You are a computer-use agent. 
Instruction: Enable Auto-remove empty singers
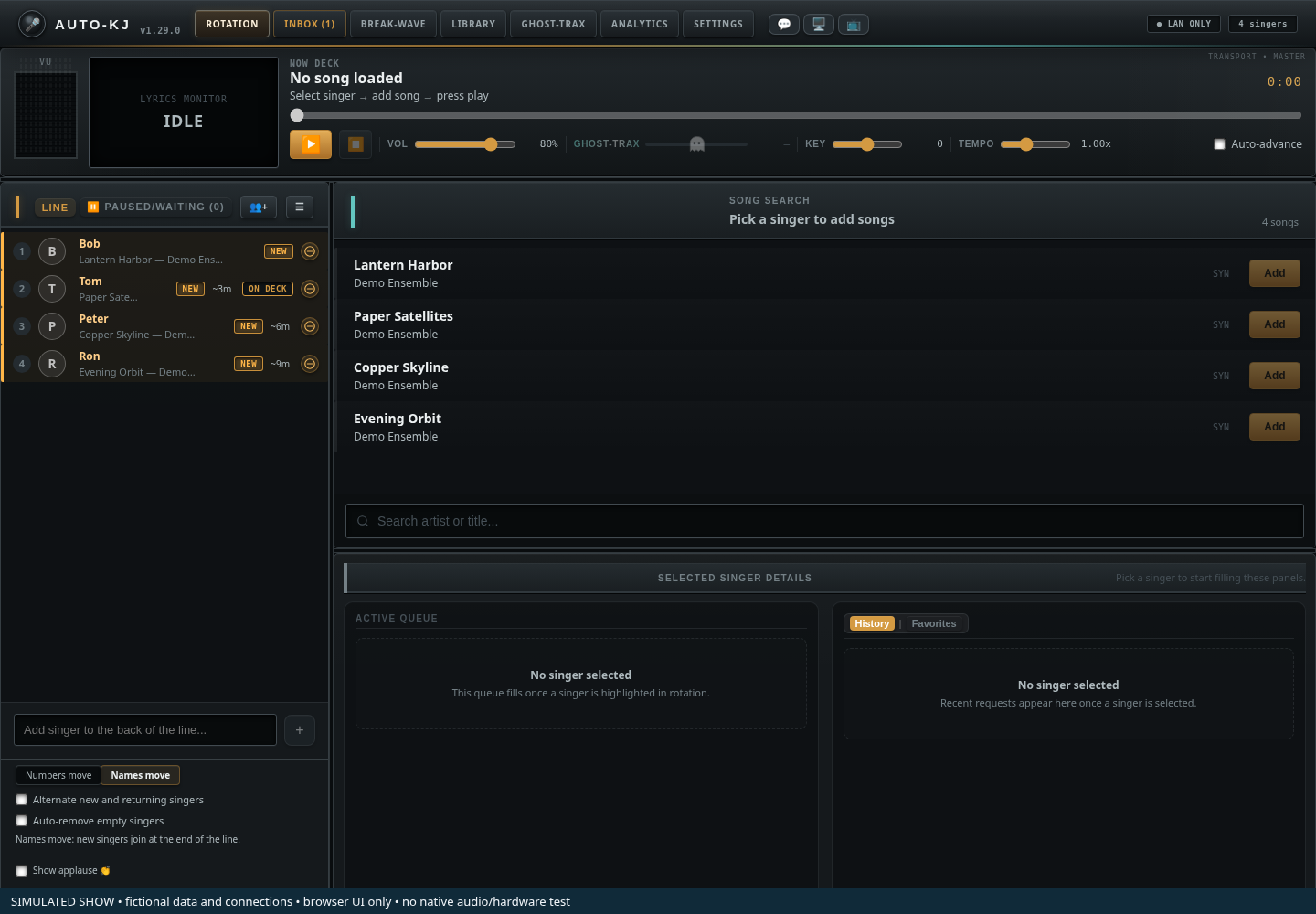click(x=21, y=821)
